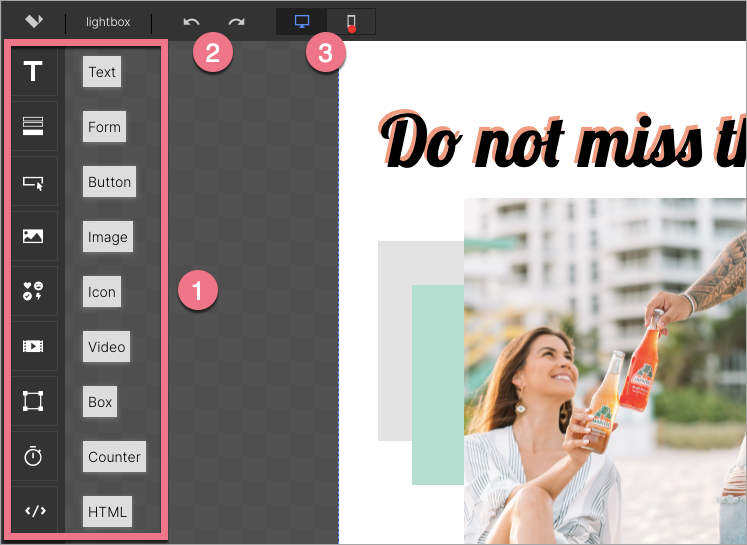The height and width of the screenshot is (545, 747).
Task: Click the lightbox name in top bar
Action: 108,21
